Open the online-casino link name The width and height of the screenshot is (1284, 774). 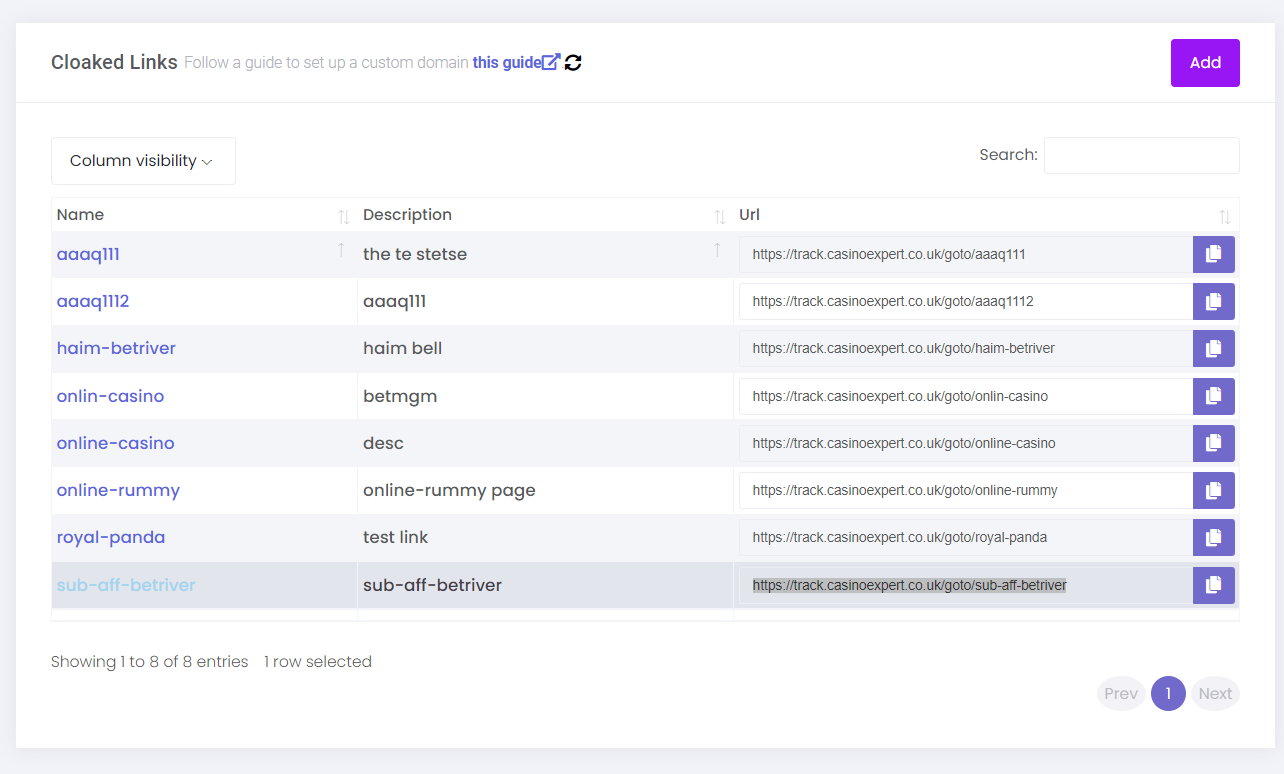(x=115, y=443)
